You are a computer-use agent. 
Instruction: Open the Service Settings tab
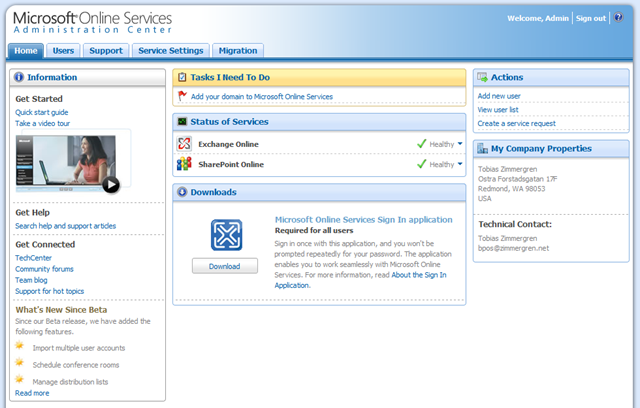click(170, 50)
